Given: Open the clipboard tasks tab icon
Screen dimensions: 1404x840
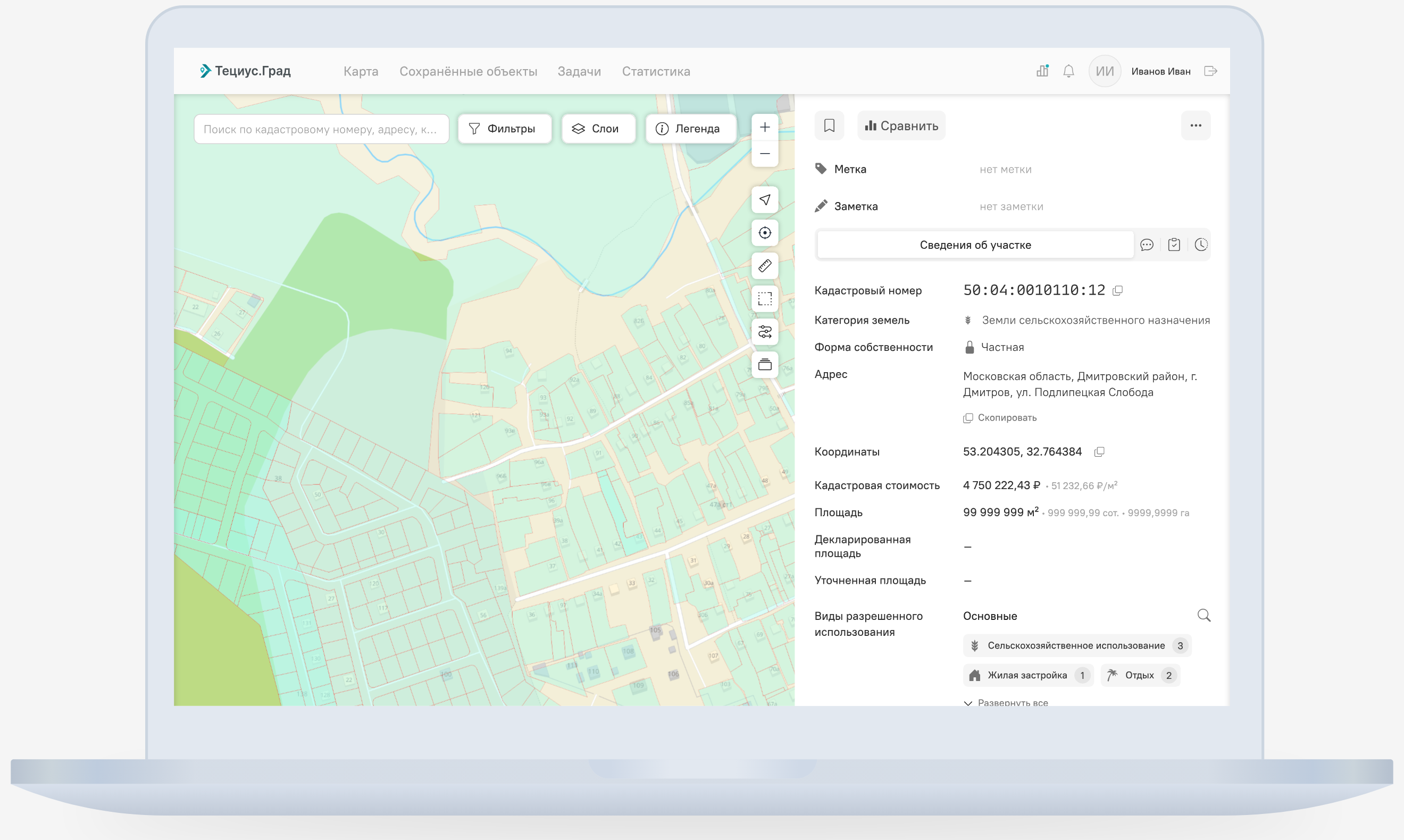Looking at the screenshot, I should (1174, 245).
